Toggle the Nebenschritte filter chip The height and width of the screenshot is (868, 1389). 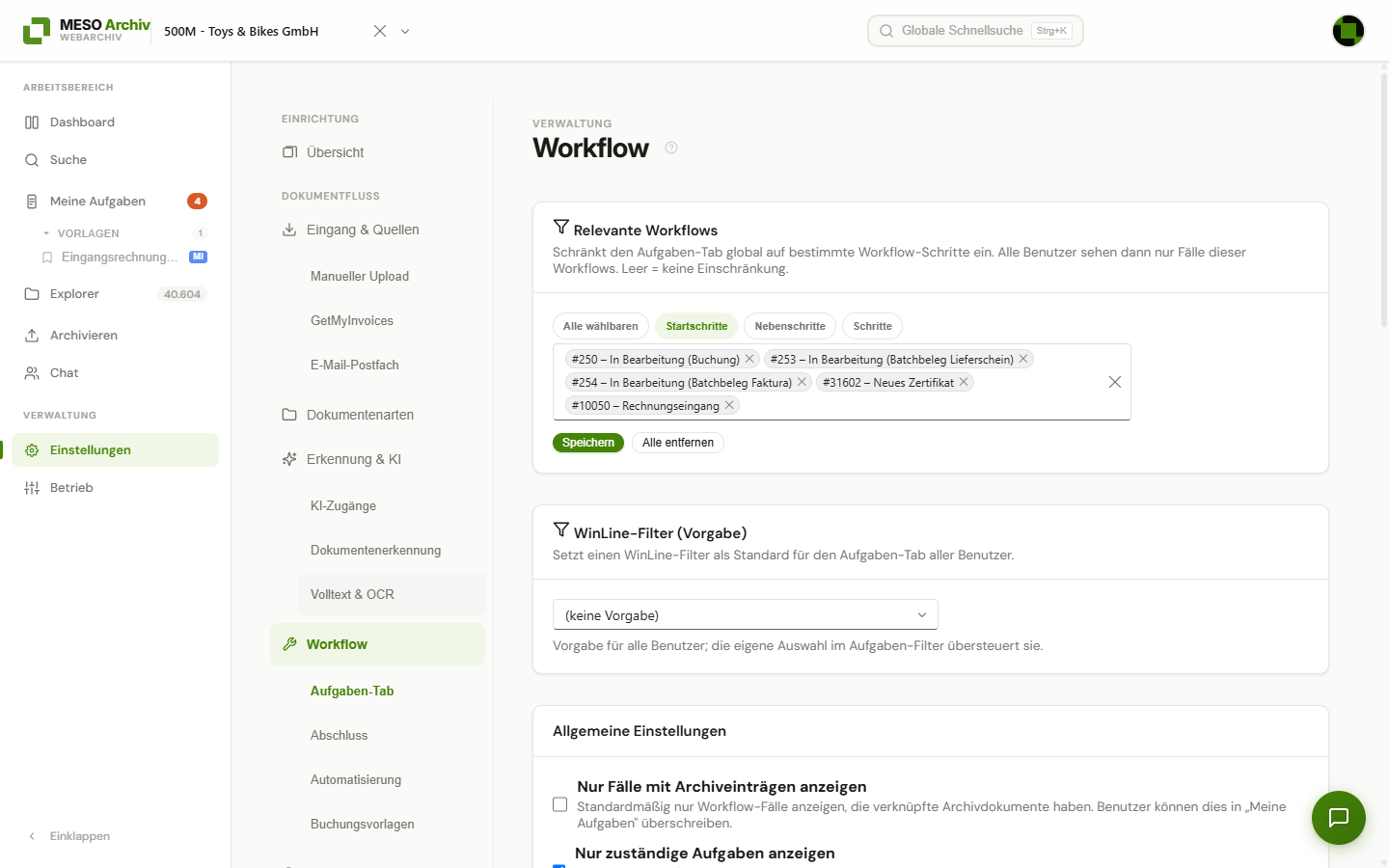click(790, 326)
